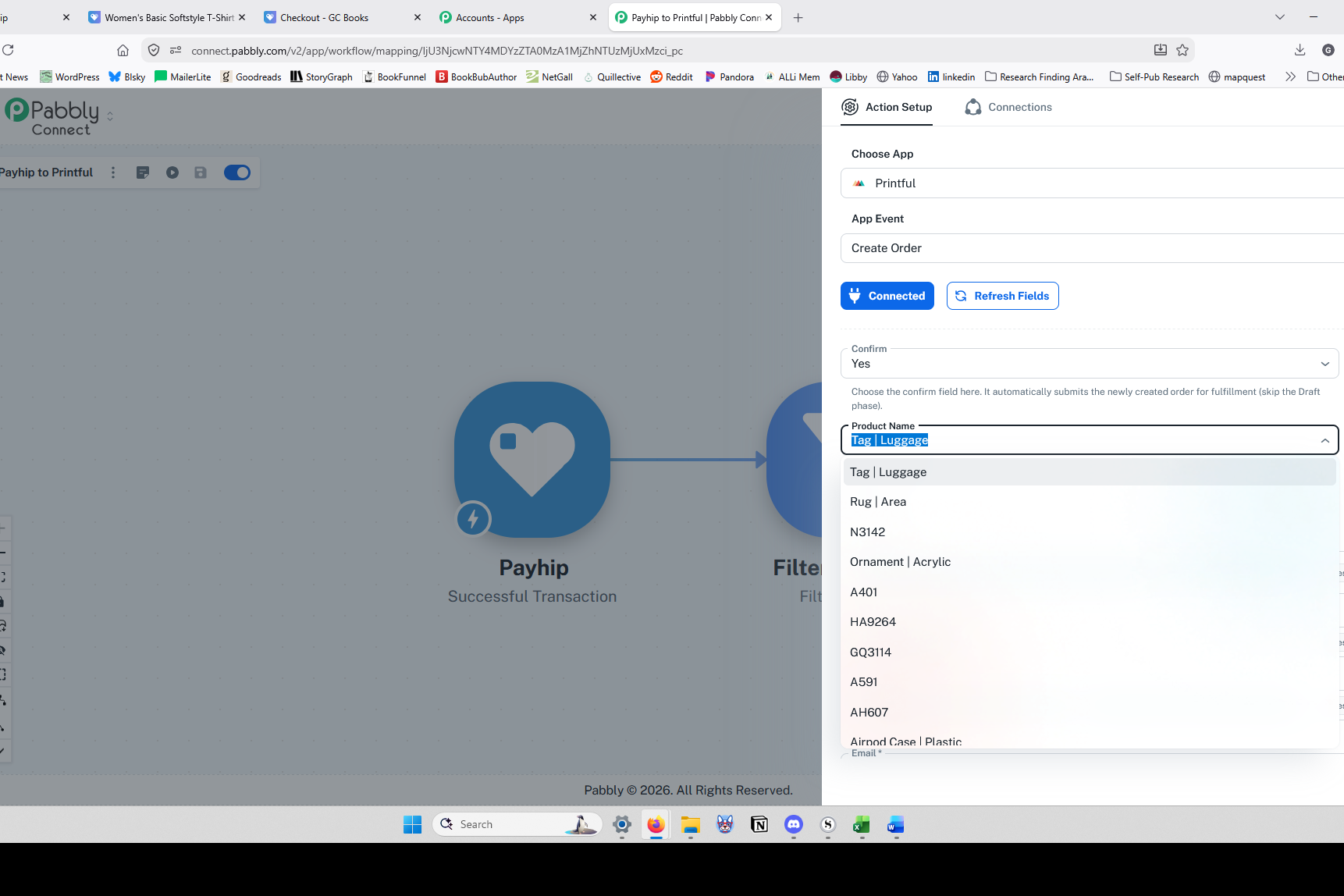Open a new browser tab
1344x896 pixels.
click(798, 18)
